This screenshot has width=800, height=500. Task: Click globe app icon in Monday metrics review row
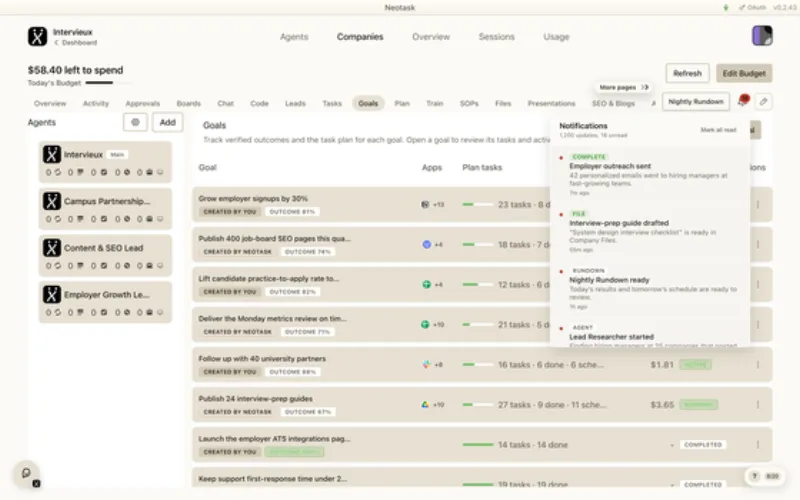point(425,324)
